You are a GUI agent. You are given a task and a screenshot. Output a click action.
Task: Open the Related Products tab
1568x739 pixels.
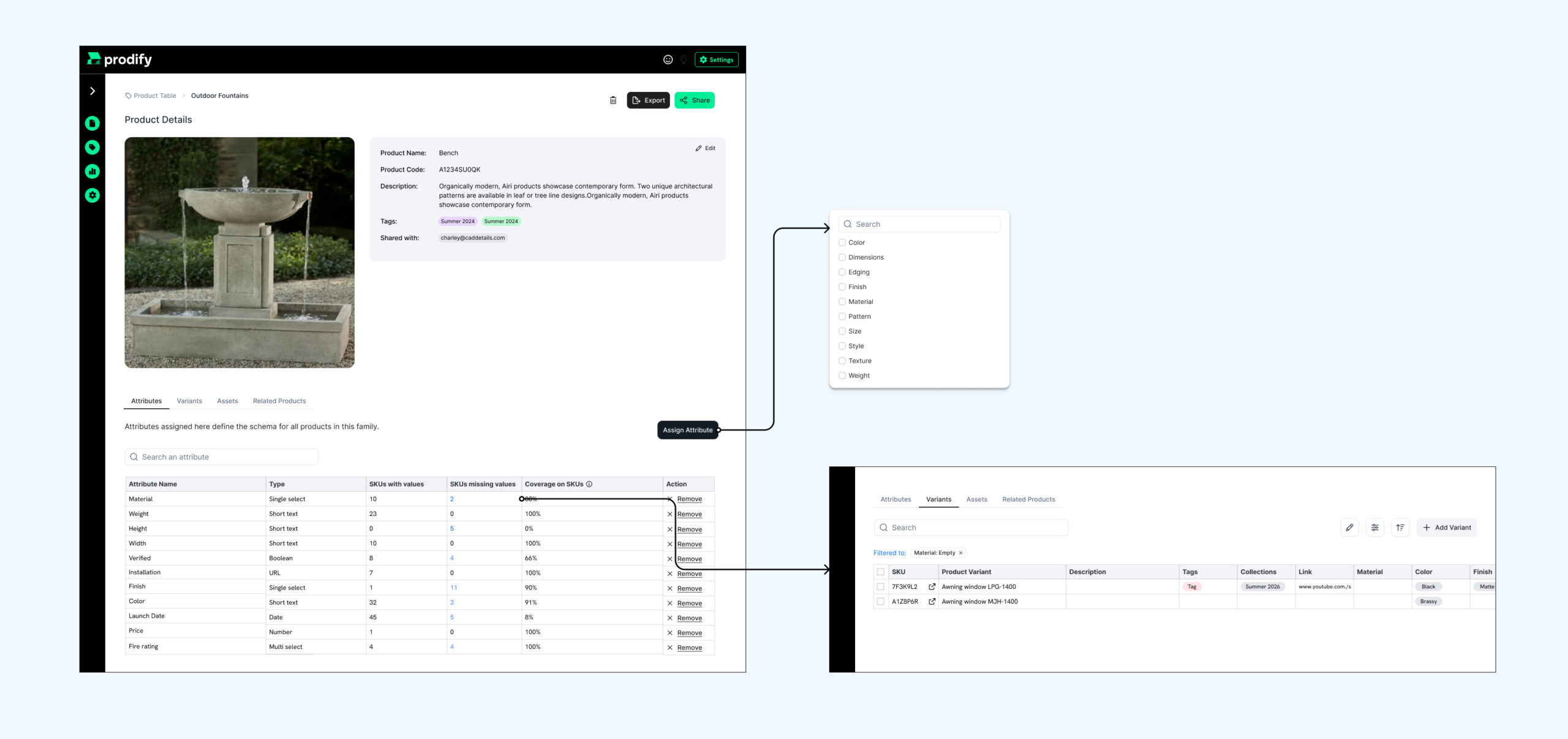coord(279,401)
